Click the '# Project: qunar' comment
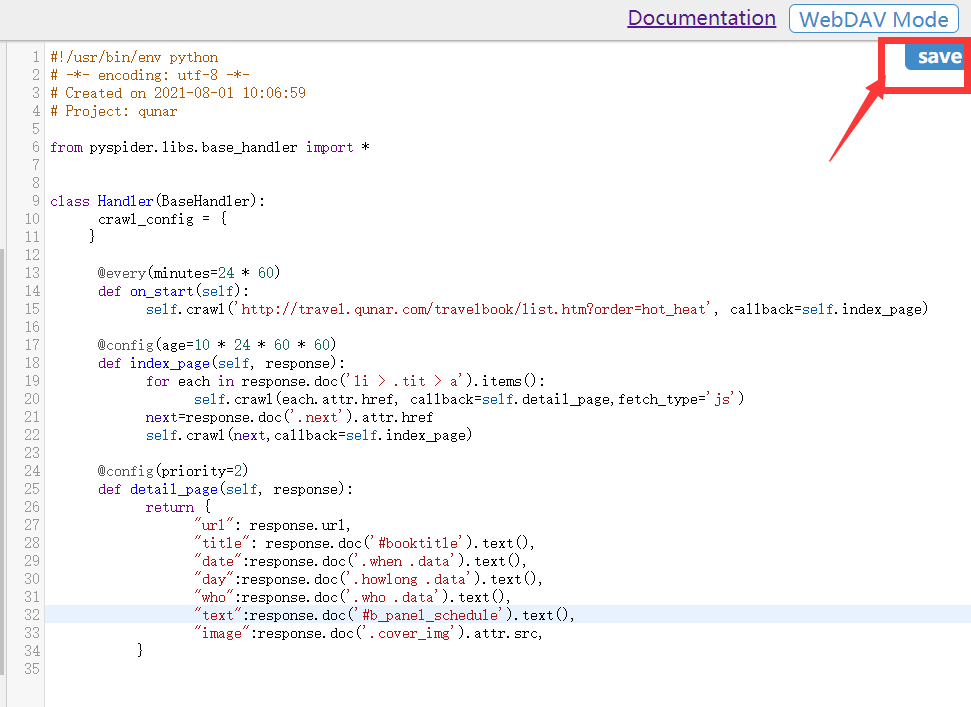Viewport: 971px width, 707px height. coord(114,111)
